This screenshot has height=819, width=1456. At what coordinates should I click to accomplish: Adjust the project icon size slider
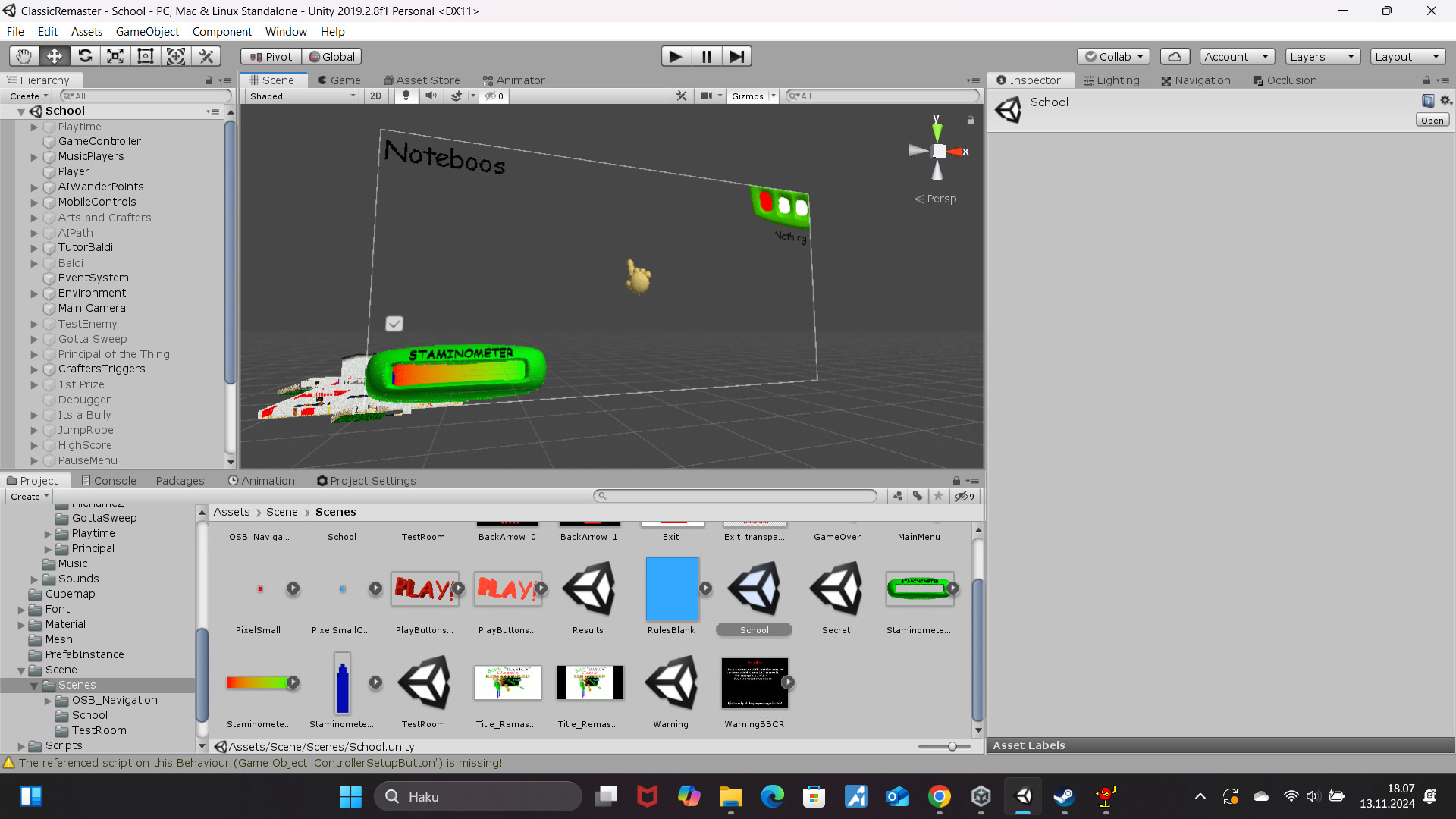click(x=952, y=747)
